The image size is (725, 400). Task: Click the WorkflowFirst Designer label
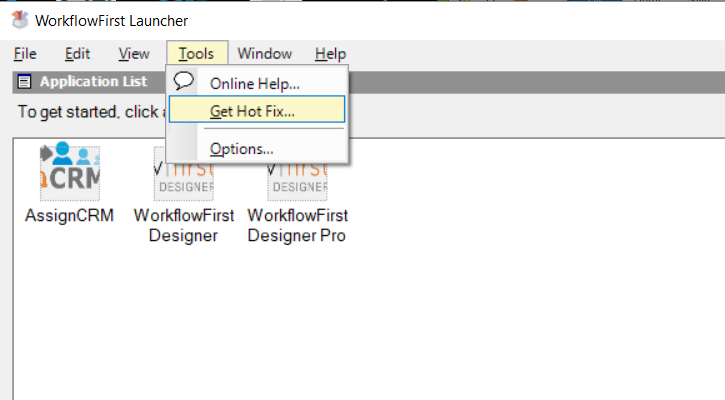184,226
